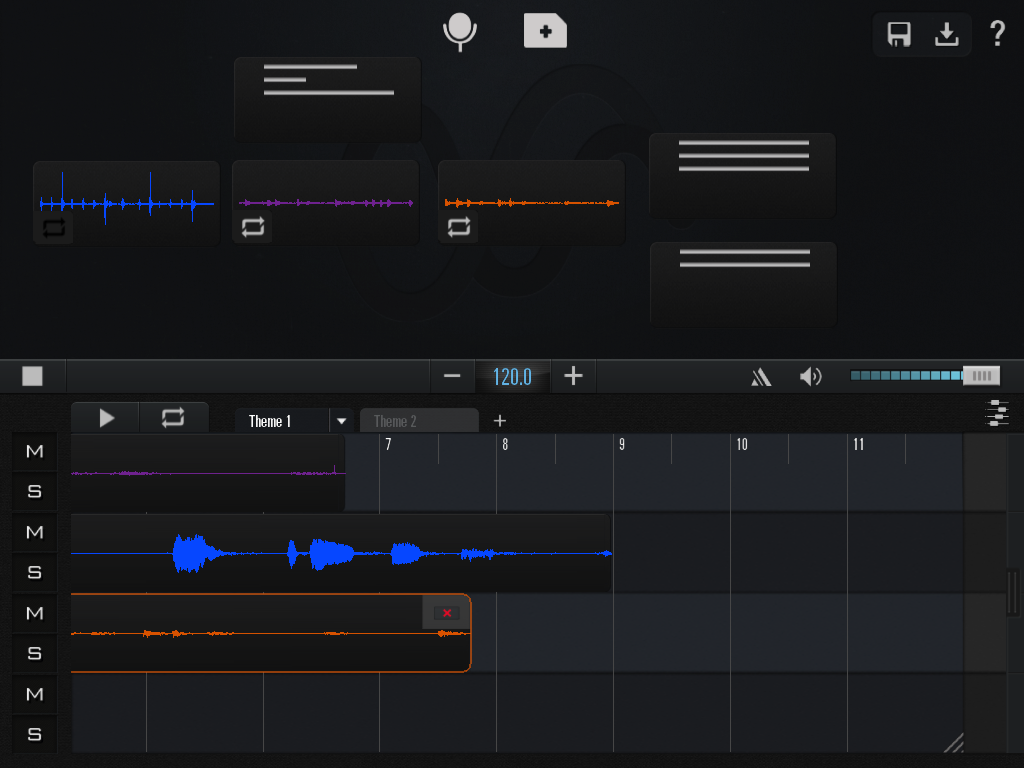The image size is (1024, 768).
Task: Decrease tempo with the minus button
Action: click(452, 376)
